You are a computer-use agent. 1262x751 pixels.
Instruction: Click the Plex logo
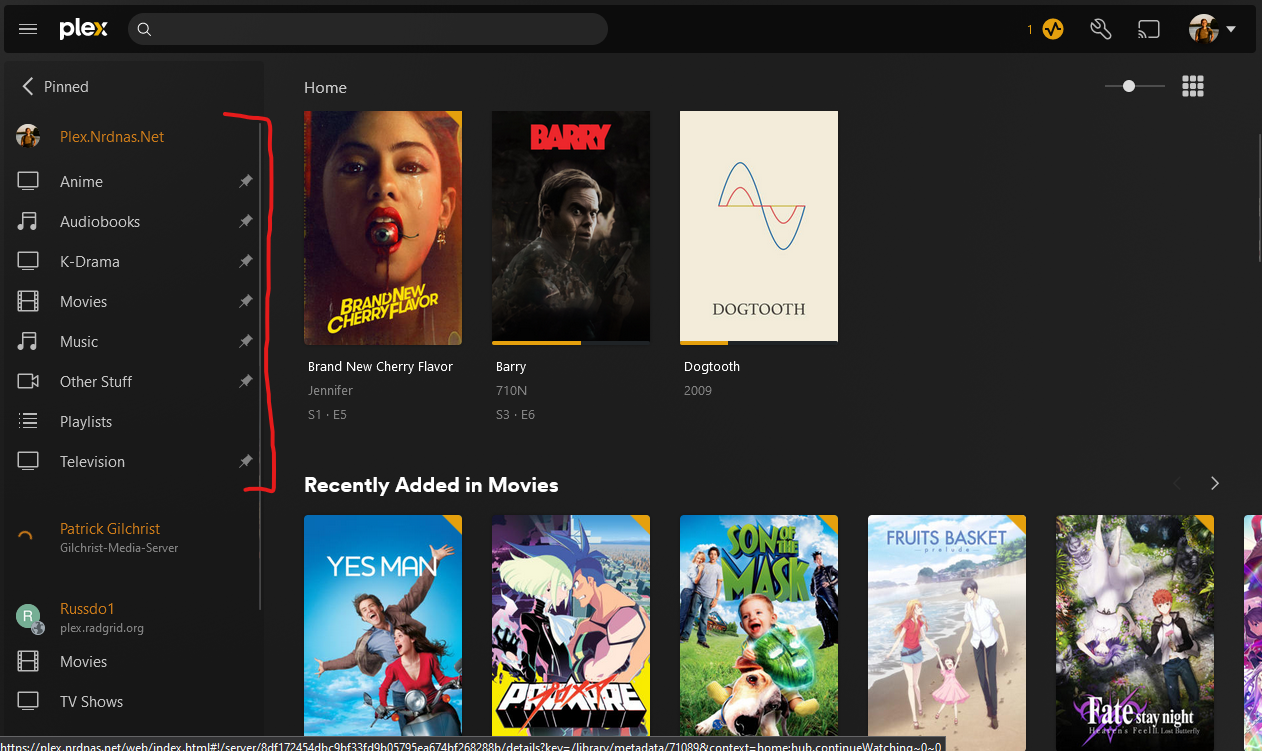point(83,29)
